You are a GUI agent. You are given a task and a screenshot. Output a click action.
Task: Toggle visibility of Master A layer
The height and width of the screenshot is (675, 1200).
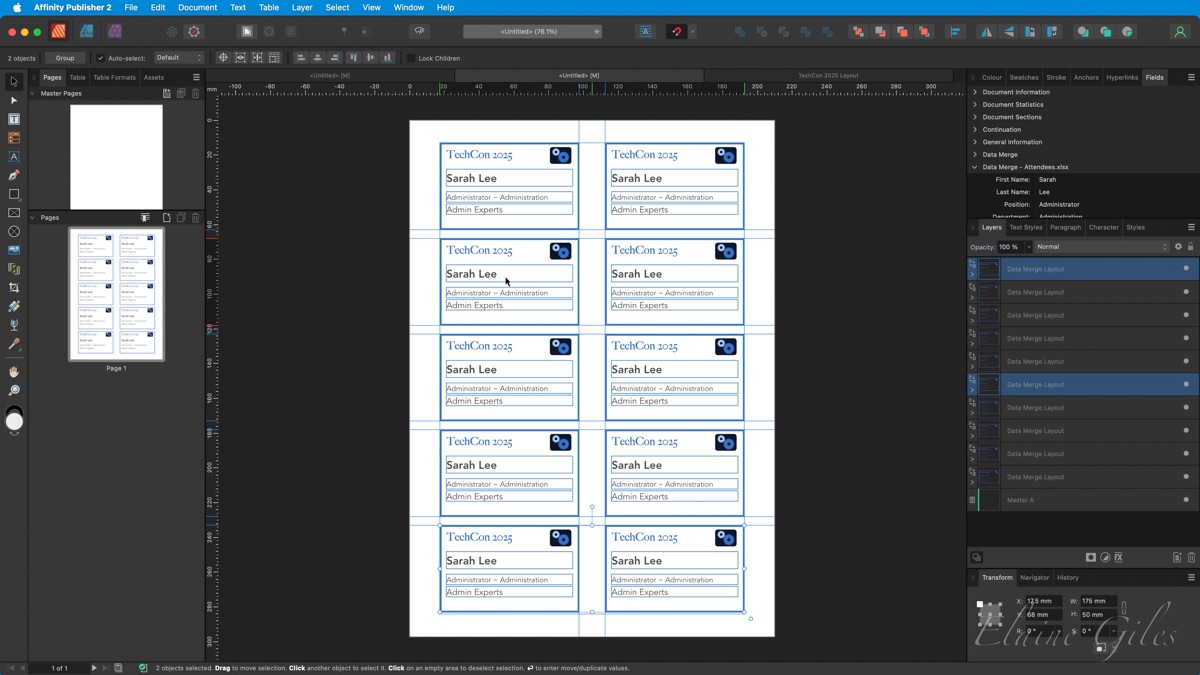point(1186,500)
